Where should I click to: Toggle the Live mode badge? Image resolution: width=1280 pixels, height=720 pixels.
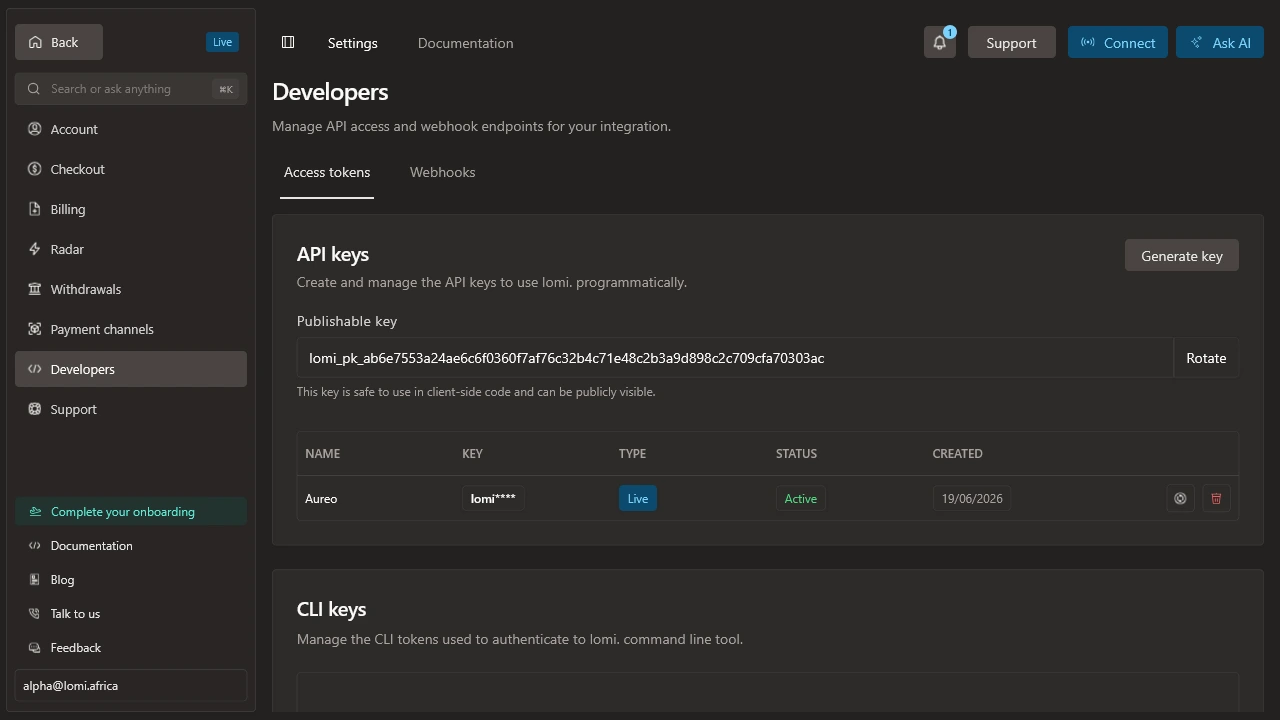(x=222, y=42)
